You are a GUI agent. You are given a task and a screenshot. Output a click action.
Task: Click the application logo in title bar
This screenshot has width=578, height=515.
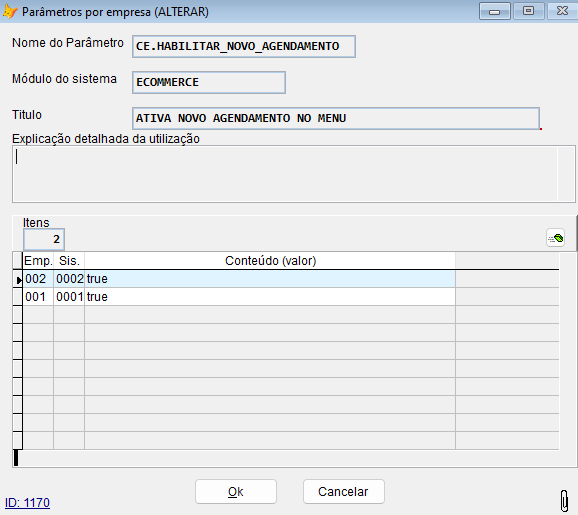point(10,11)
